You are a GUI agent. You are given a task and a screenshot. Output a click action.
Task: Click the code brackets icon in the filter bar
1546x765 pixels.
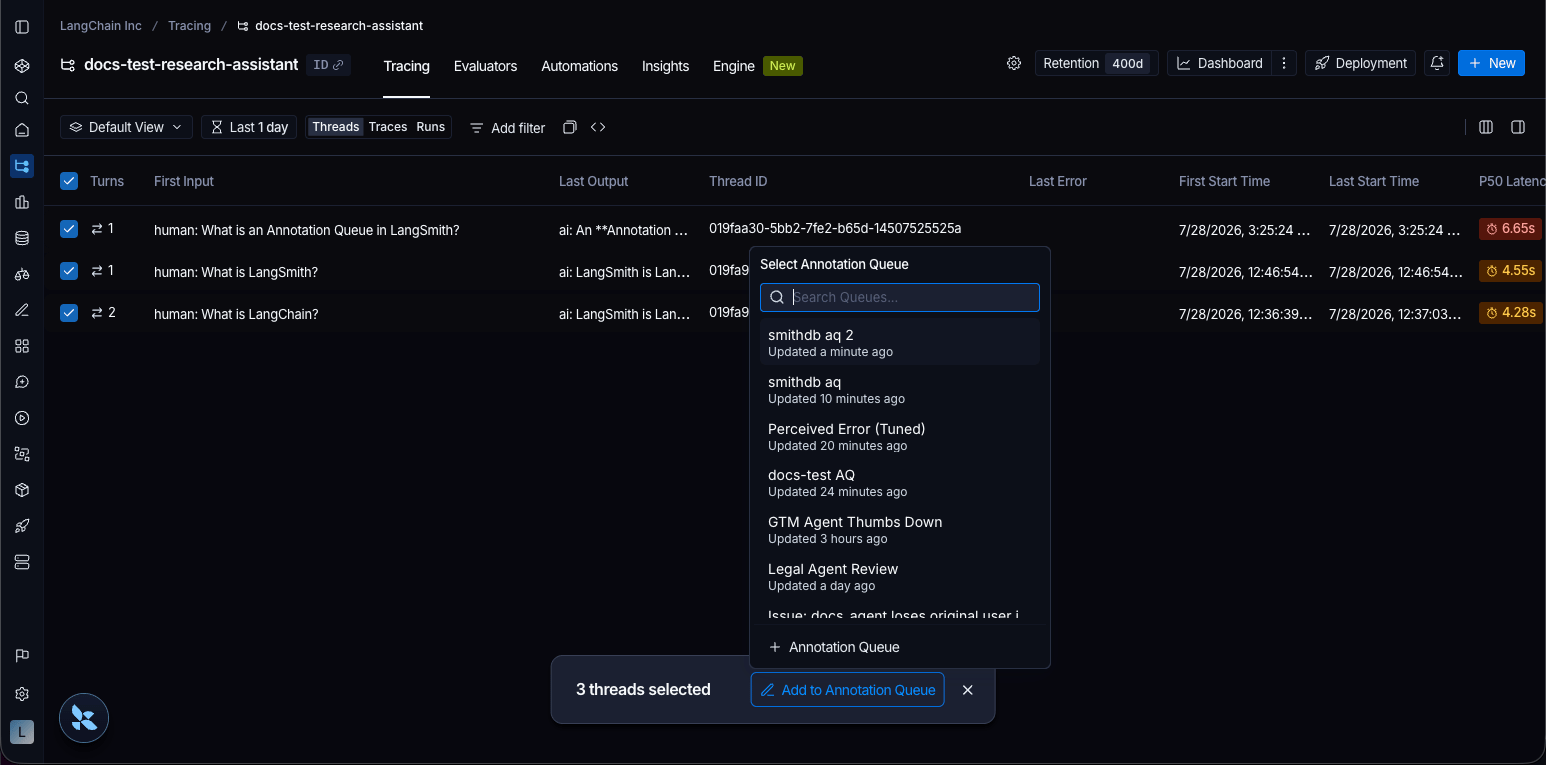click(x=598, y=127)
